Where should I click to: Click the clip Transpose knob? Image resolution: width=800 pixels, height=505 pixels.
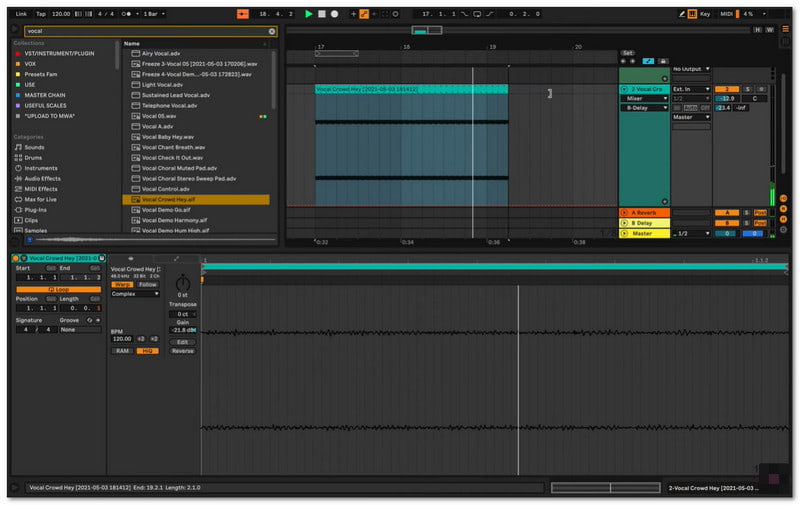[x=183, y=283]
